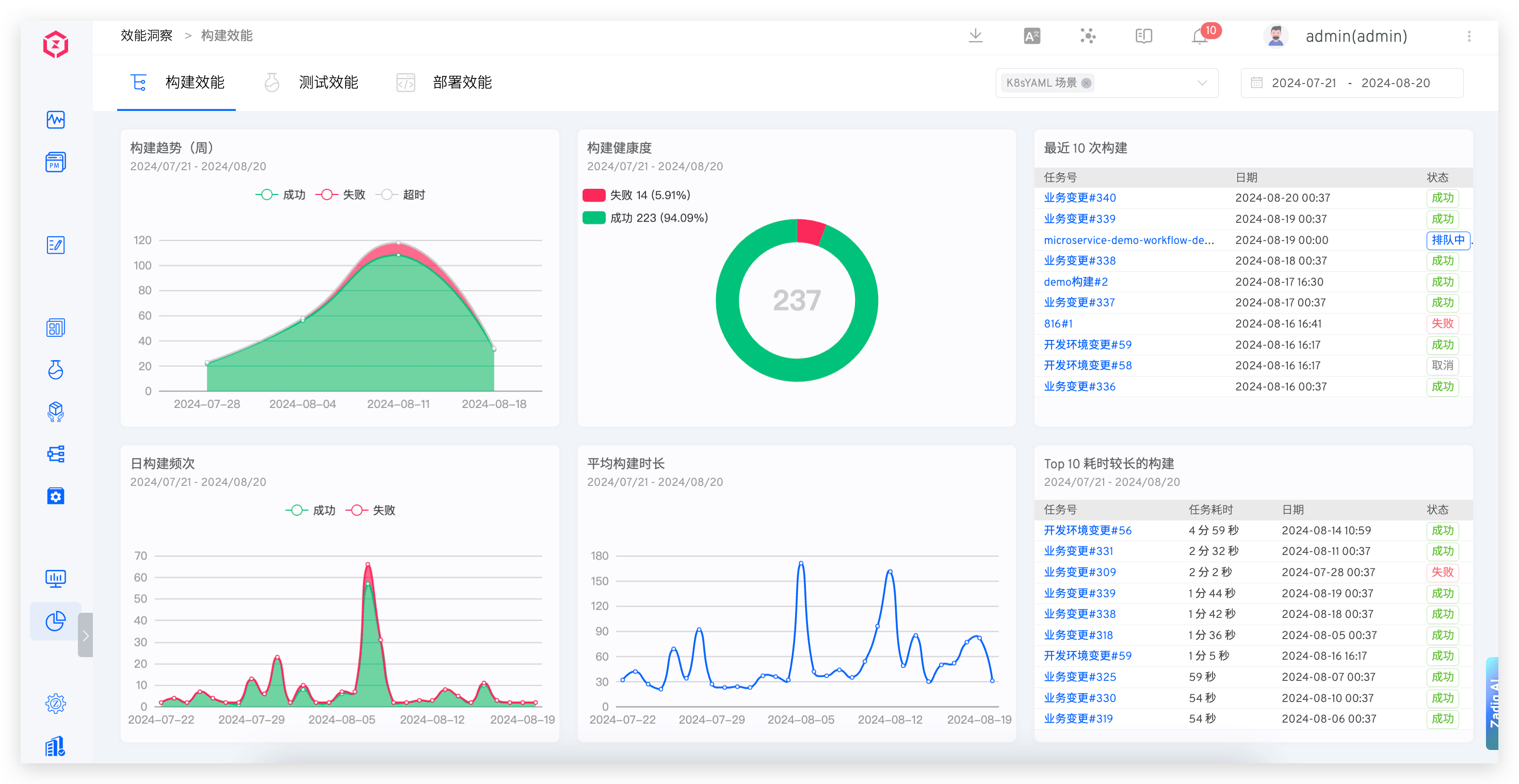Remove the K8sYAML 场景 filter tag
1519x784 pixels.
click(x=1085, y=83)
